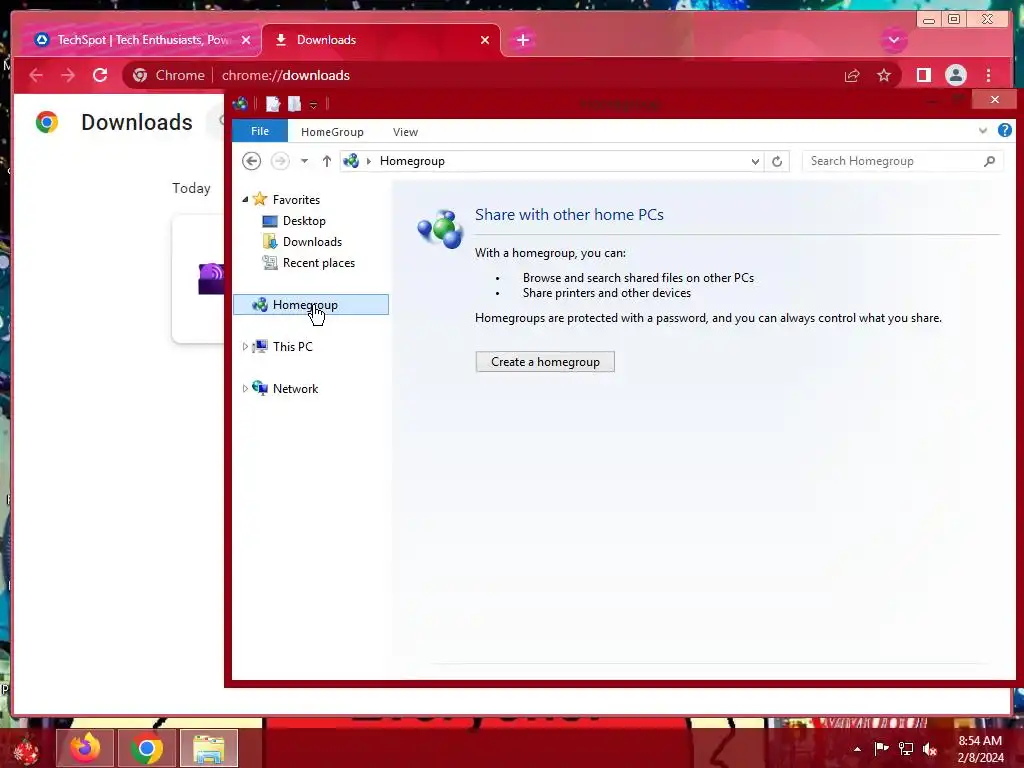This screenshot has width=1024, height=768.
Task: Close the TechSpot tab in Chrome
Action: click(246, 40)
